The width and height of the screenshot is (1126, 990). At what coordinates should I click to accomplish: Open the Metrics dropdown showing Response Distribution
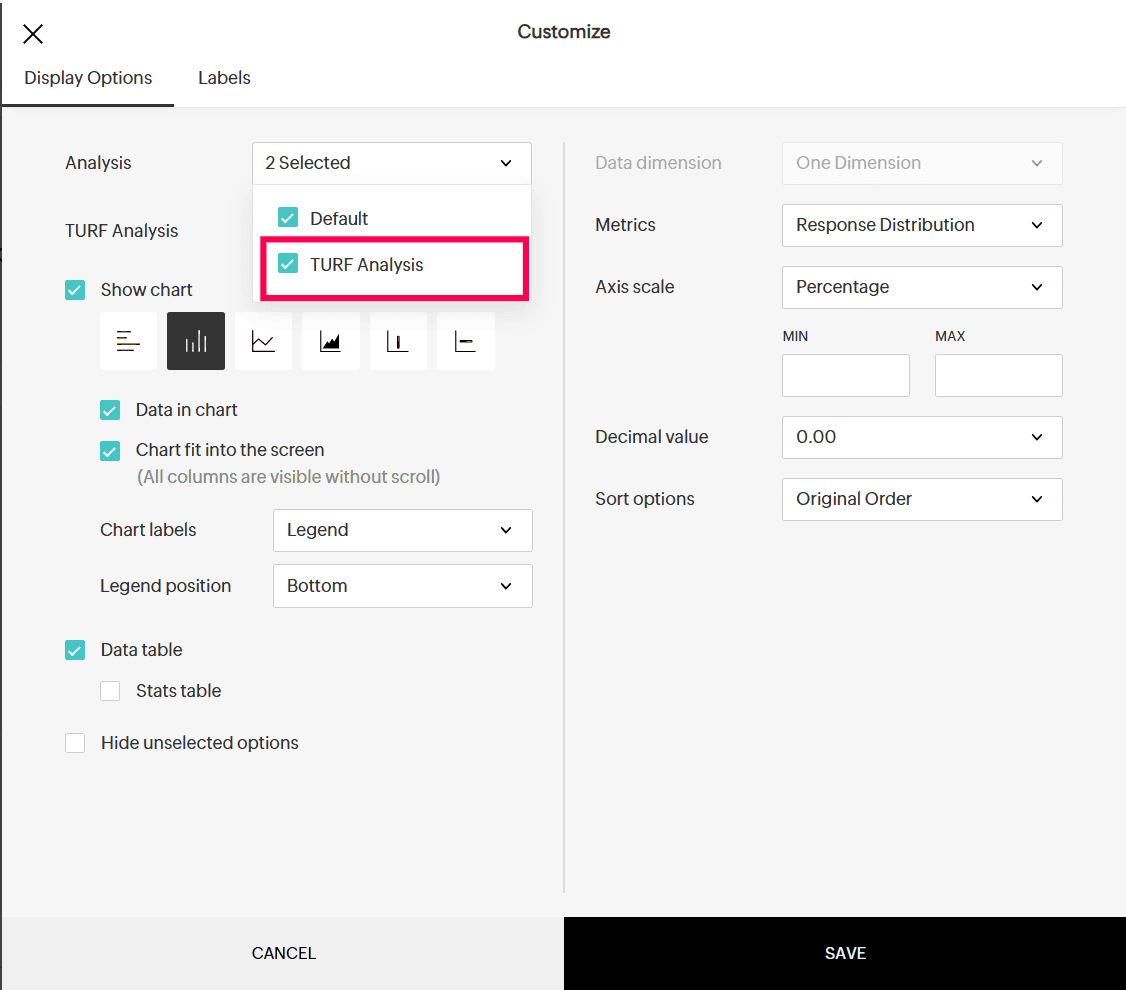pyautogui.click(x=921, y=225)
